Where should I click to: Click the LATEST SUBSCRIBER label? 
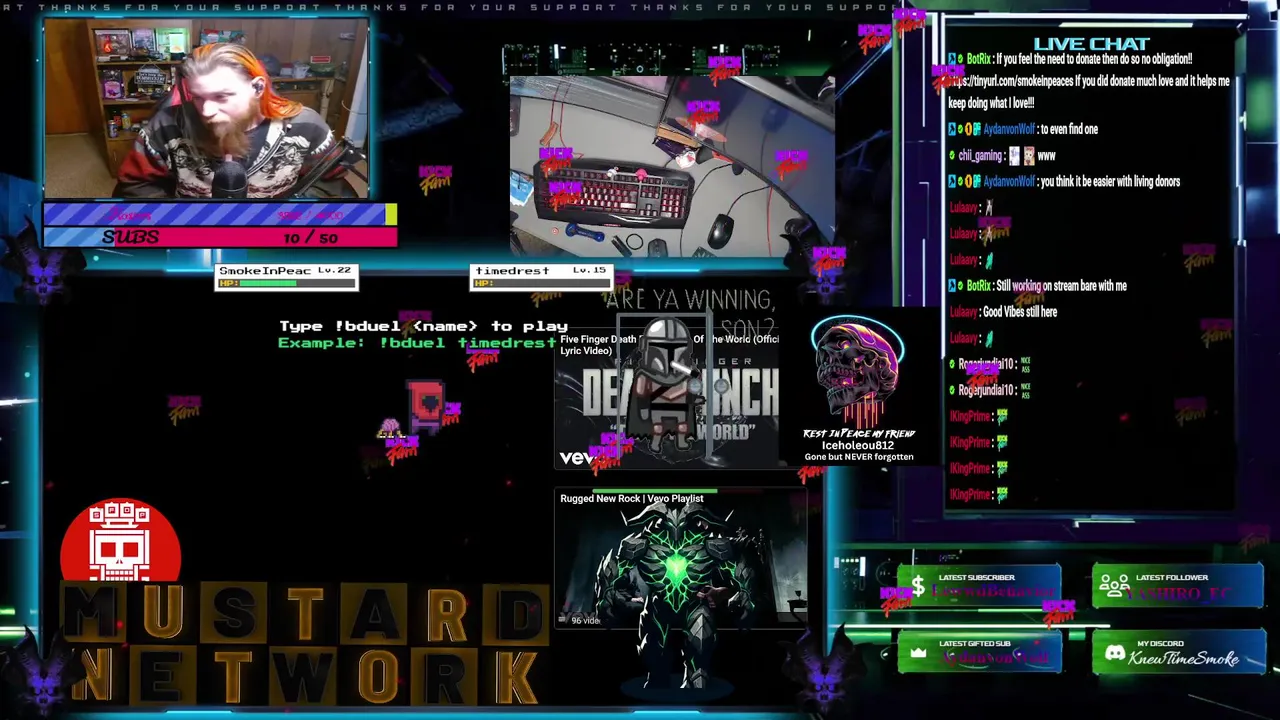tap(977, 577)
